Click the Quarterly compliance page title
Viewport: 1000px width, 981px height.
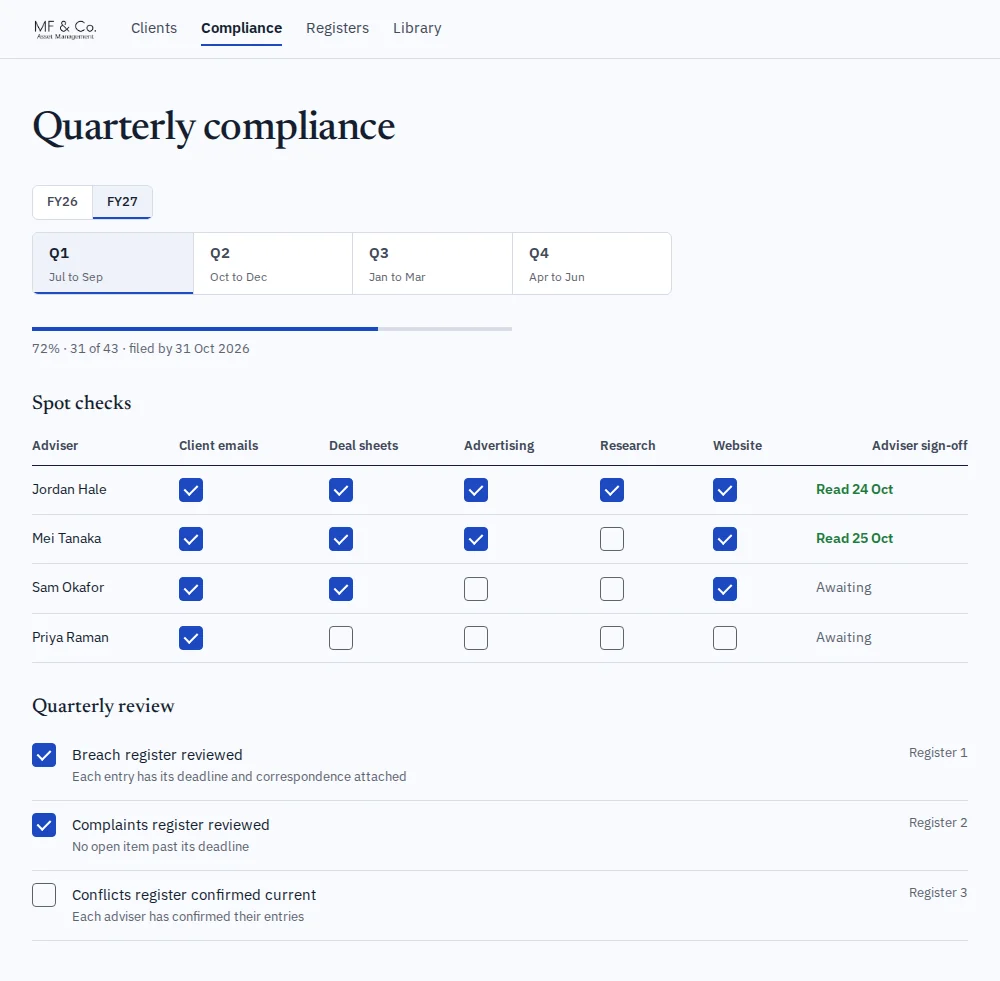click(x=214, y=127)
